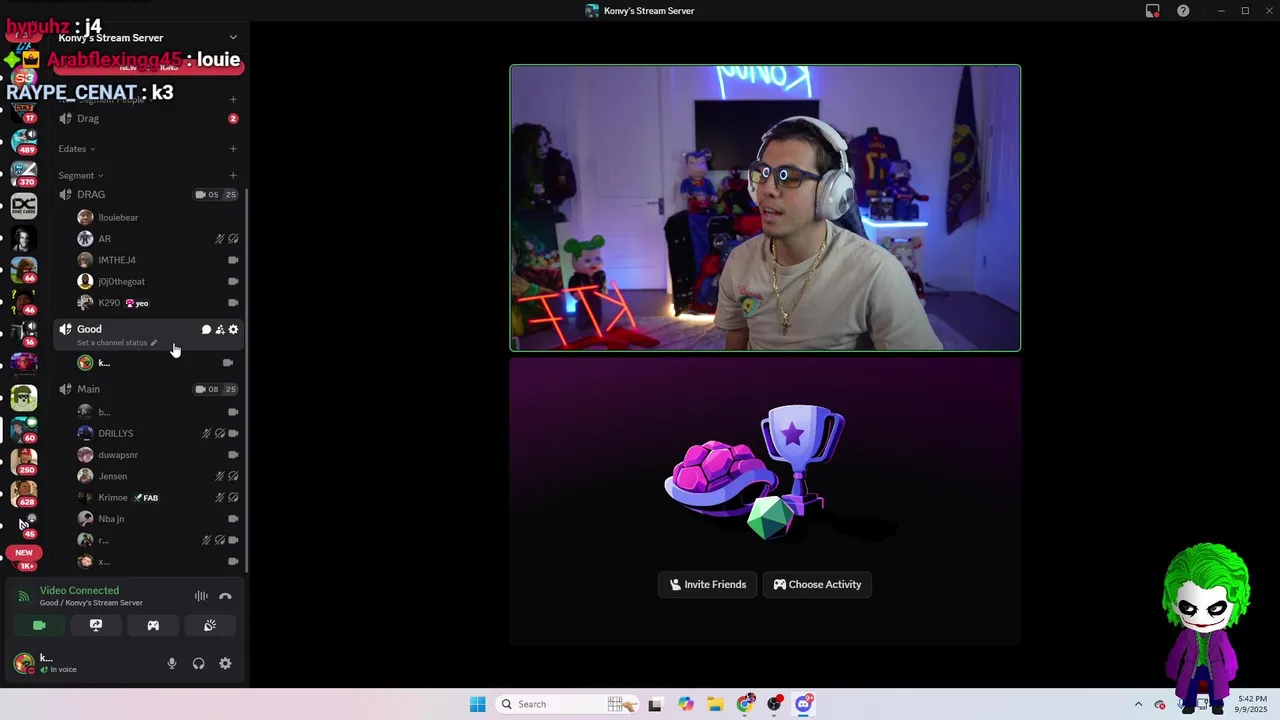Open server with 628 badge in sidebar

coord(24,493)
